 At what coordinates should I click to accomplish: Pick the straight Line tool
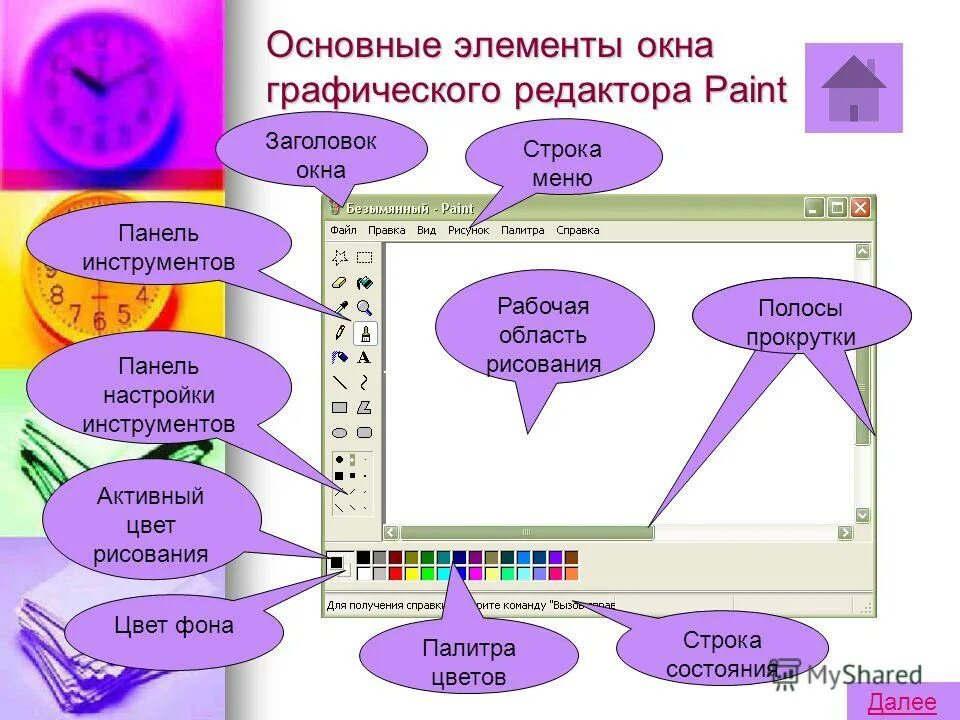click(x=340, y=382)
